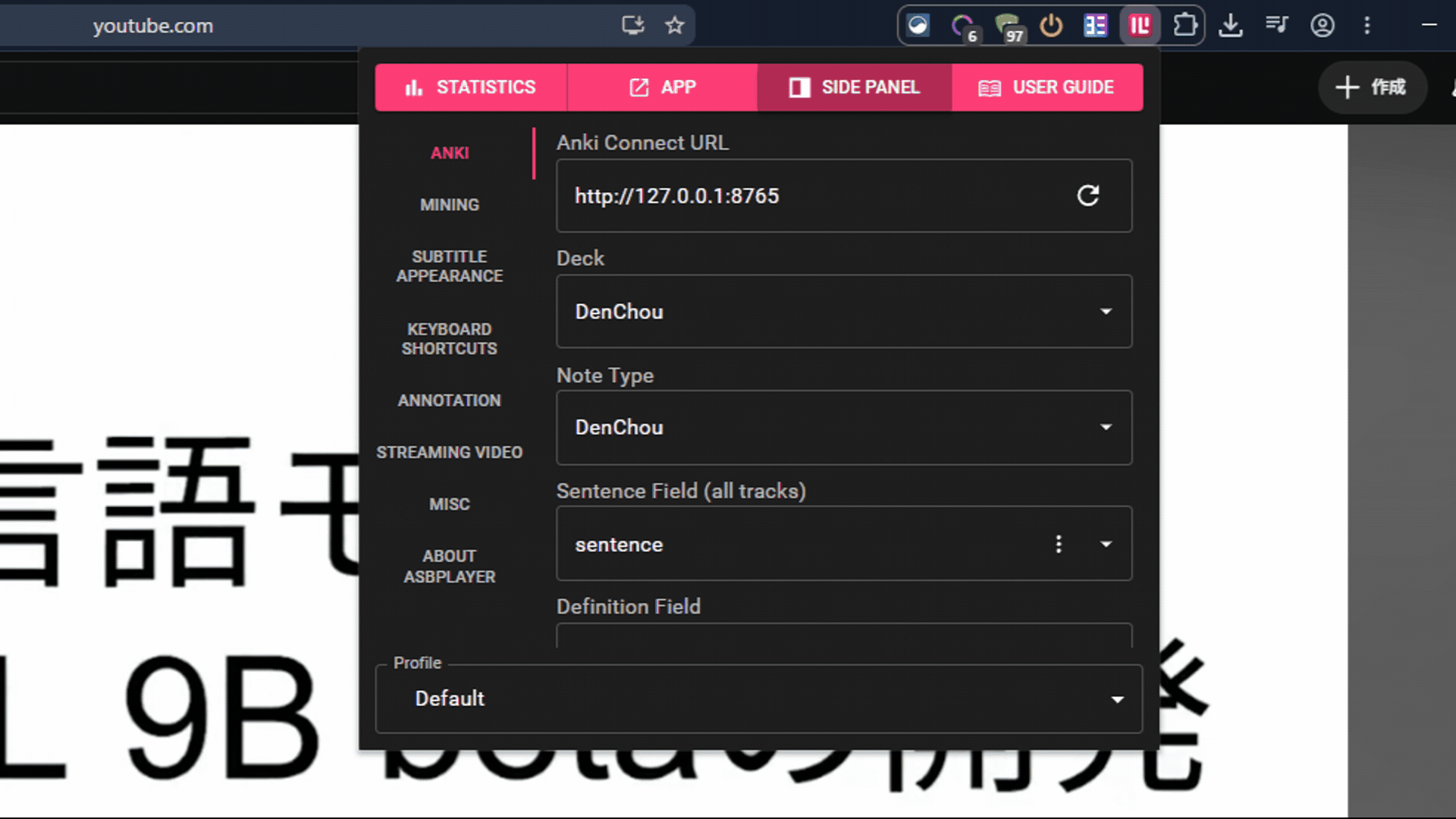Open Sentence Field more options menu
Screen dimensions: 1456x819
(x=1059, y=544)
